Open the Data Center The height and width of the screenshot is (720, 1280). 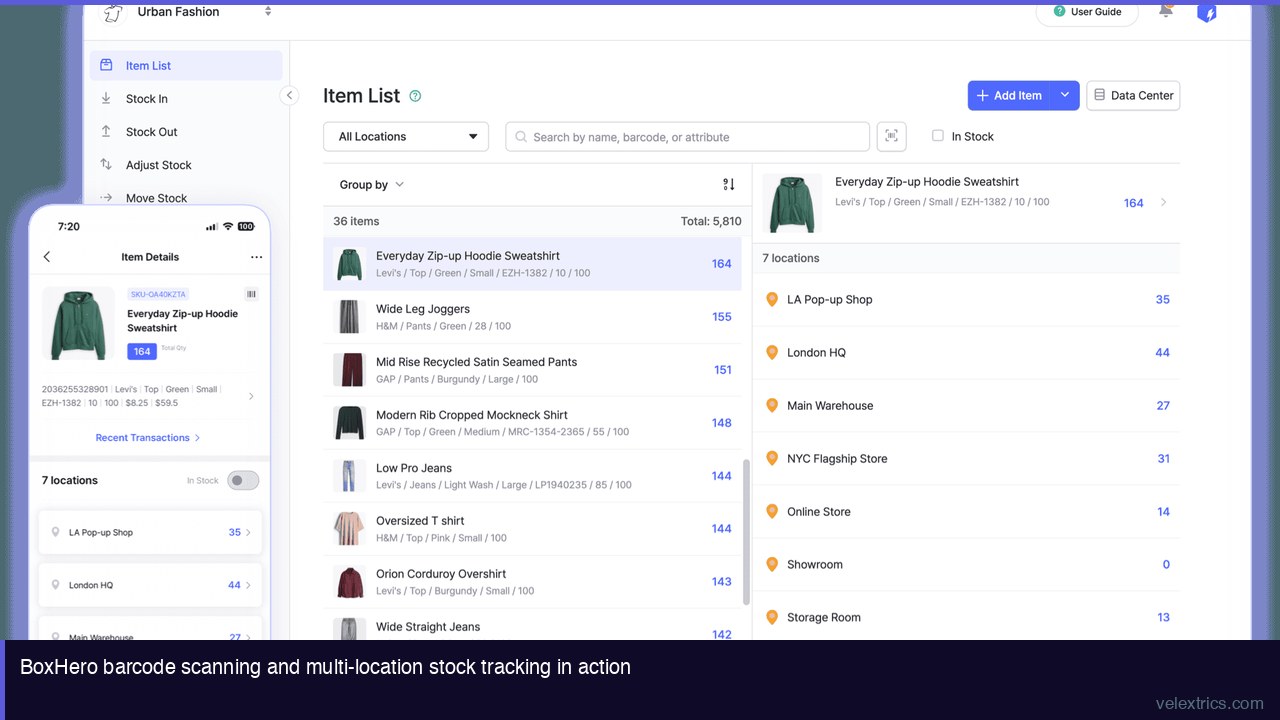click(x=1133, y=95)
